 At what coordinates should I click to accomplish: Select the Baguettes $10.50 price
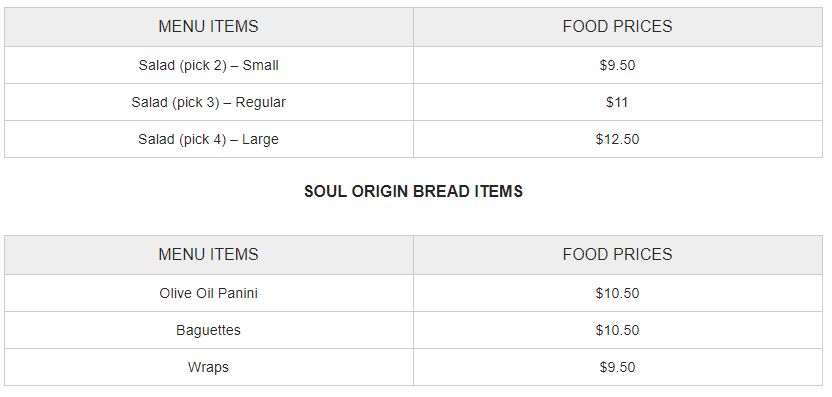pyautogui.click(x=618, y=330)
